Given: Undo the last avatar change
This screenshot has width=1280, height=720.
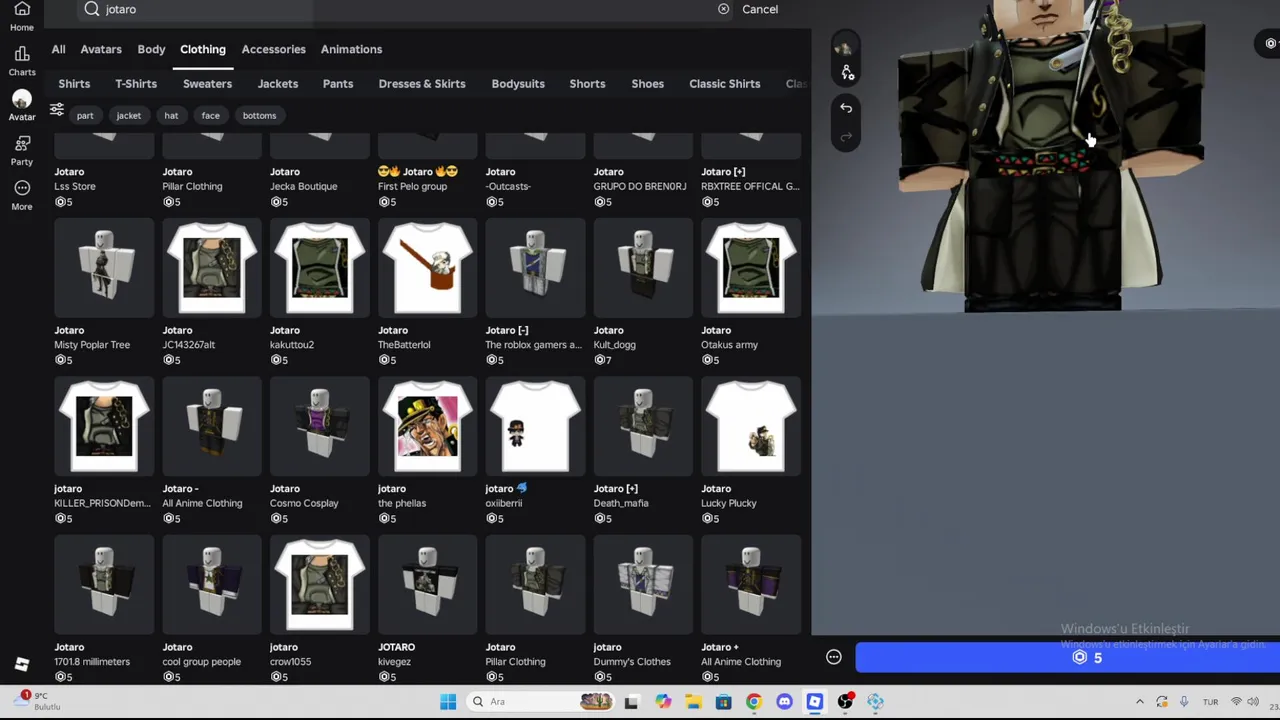Looking at the screenshot, I should [x=846, y=108].
